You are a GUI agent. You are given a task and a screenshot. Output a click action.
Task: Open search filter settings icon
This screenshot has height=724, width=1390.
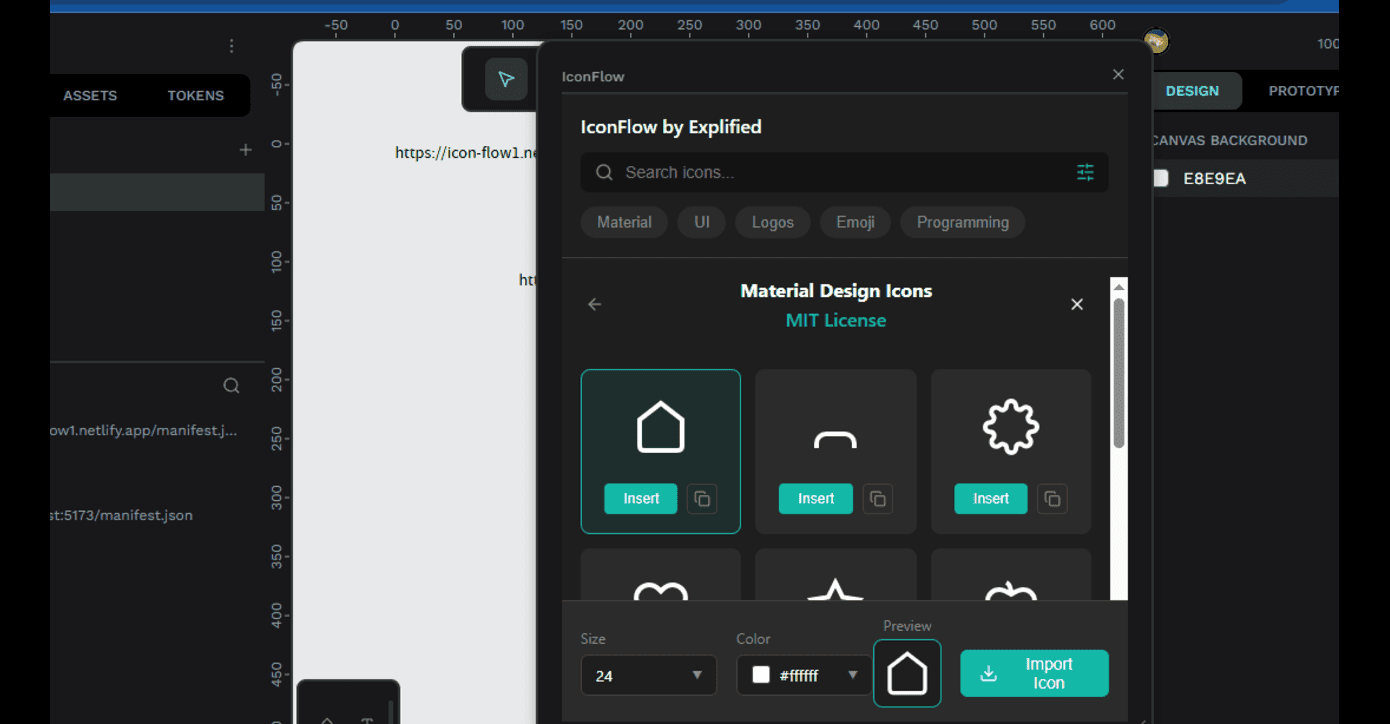pos(1085,172)
